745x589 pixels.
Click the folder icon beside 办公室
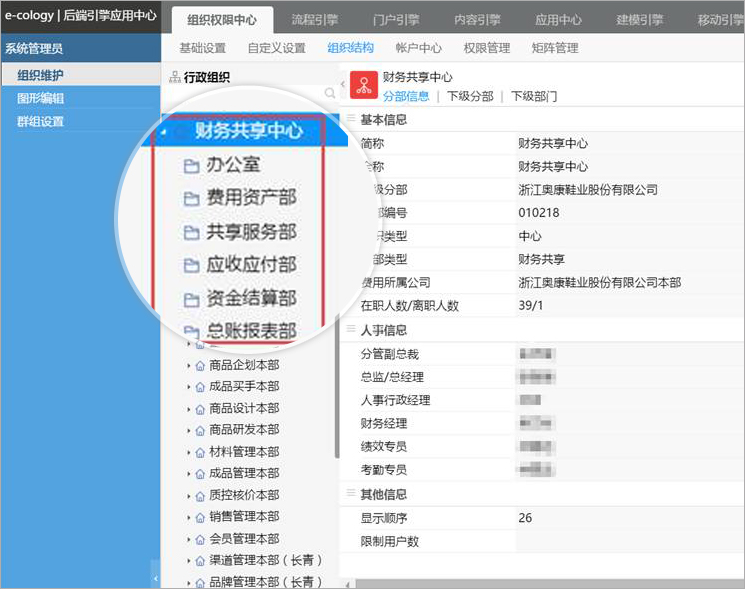pyautogui.click(x=191, y=166)
